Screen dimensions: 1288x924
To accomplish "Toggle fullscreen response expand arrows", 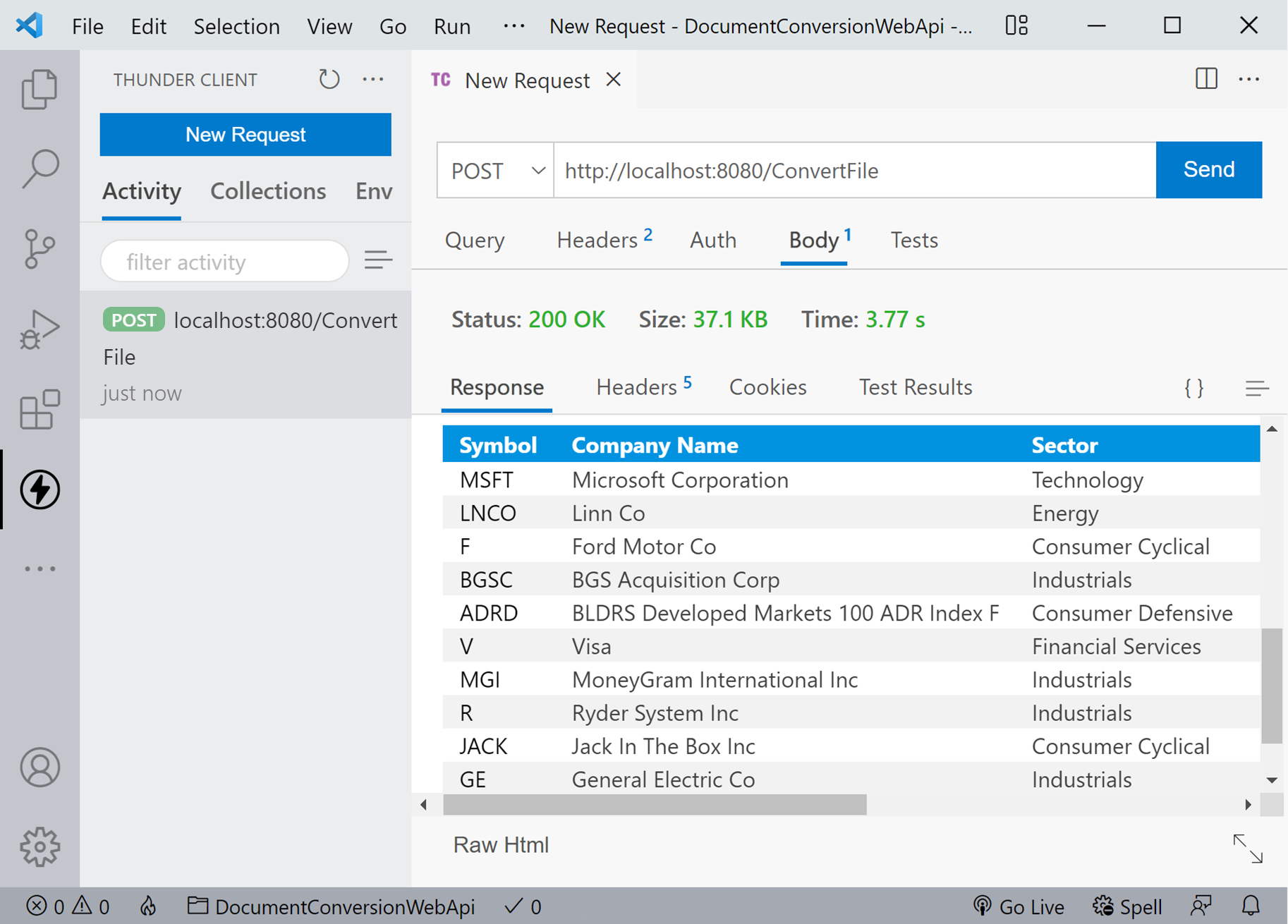I will (1247, 848).
